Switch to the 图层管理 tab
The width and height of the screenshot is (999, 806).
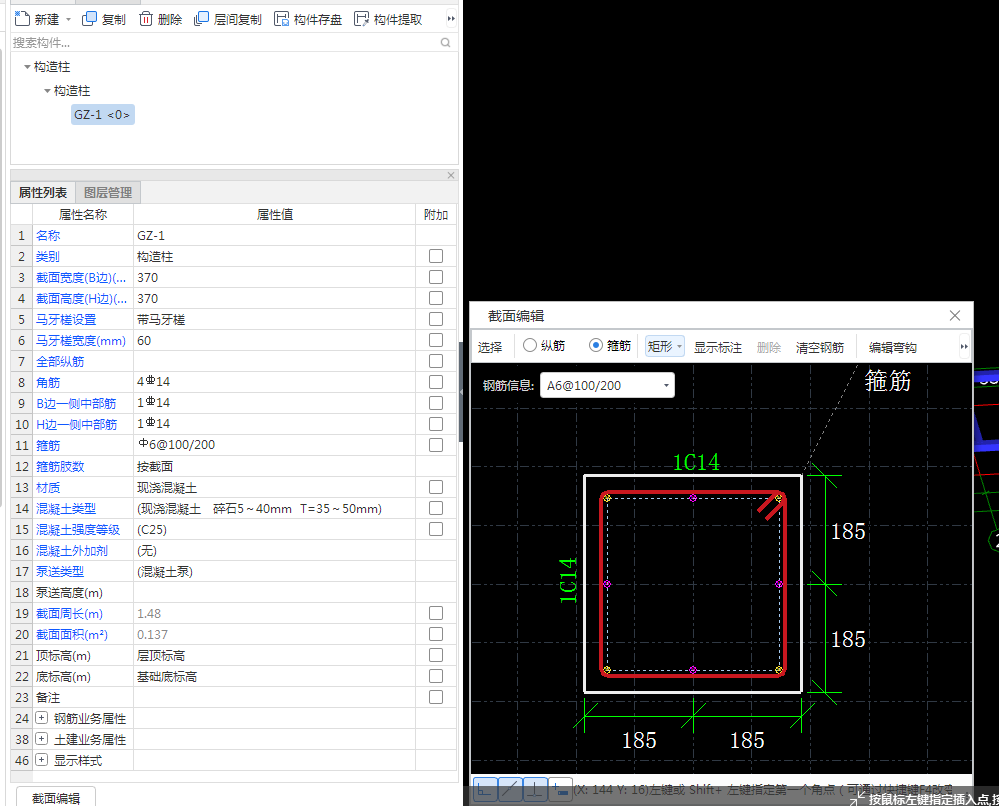(x=108, y=192)
